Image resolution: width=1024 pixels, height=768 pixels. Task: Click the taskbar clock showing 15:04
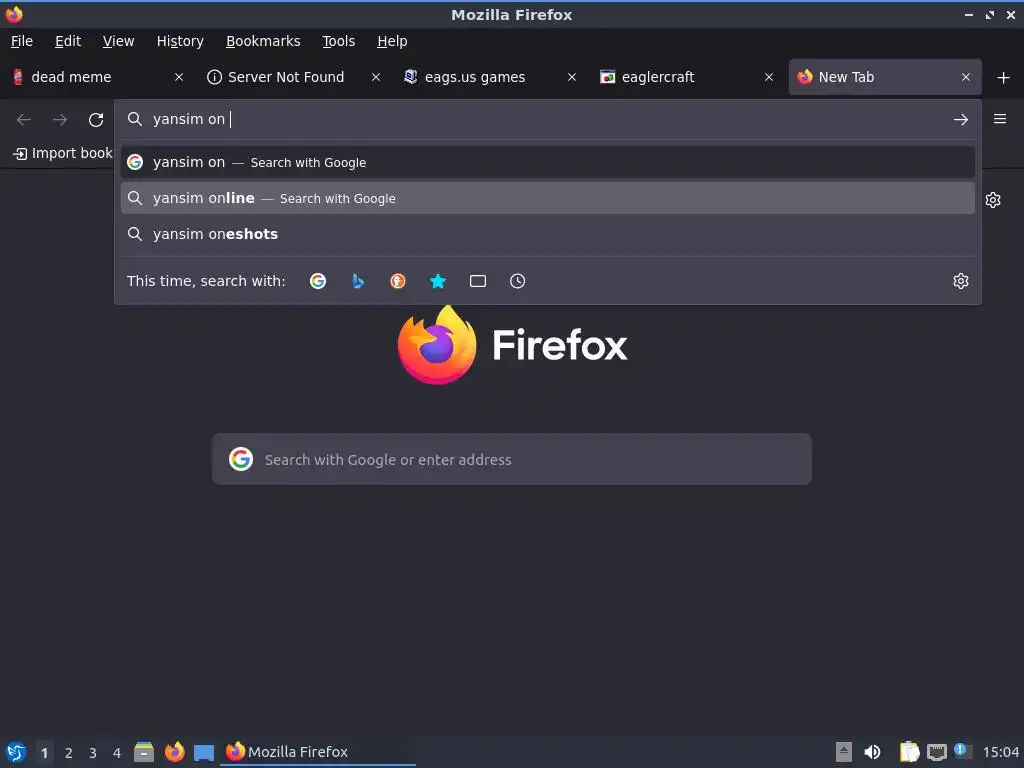pyautogui.click(x=1000, y=752)
